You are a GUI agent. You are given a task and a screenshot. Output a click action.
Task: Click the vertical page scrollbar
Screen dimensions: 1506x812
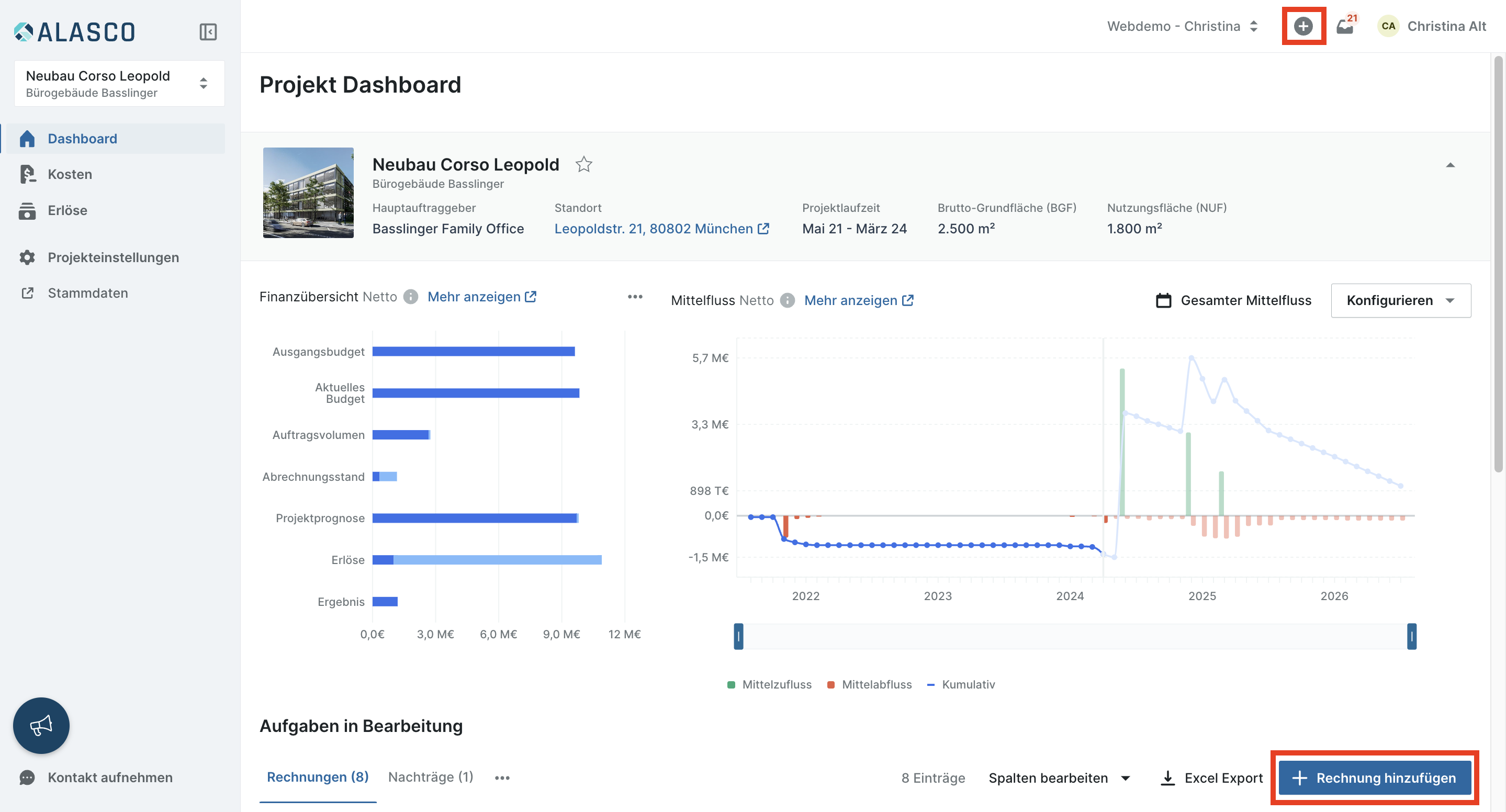[x=1498, y=263]
